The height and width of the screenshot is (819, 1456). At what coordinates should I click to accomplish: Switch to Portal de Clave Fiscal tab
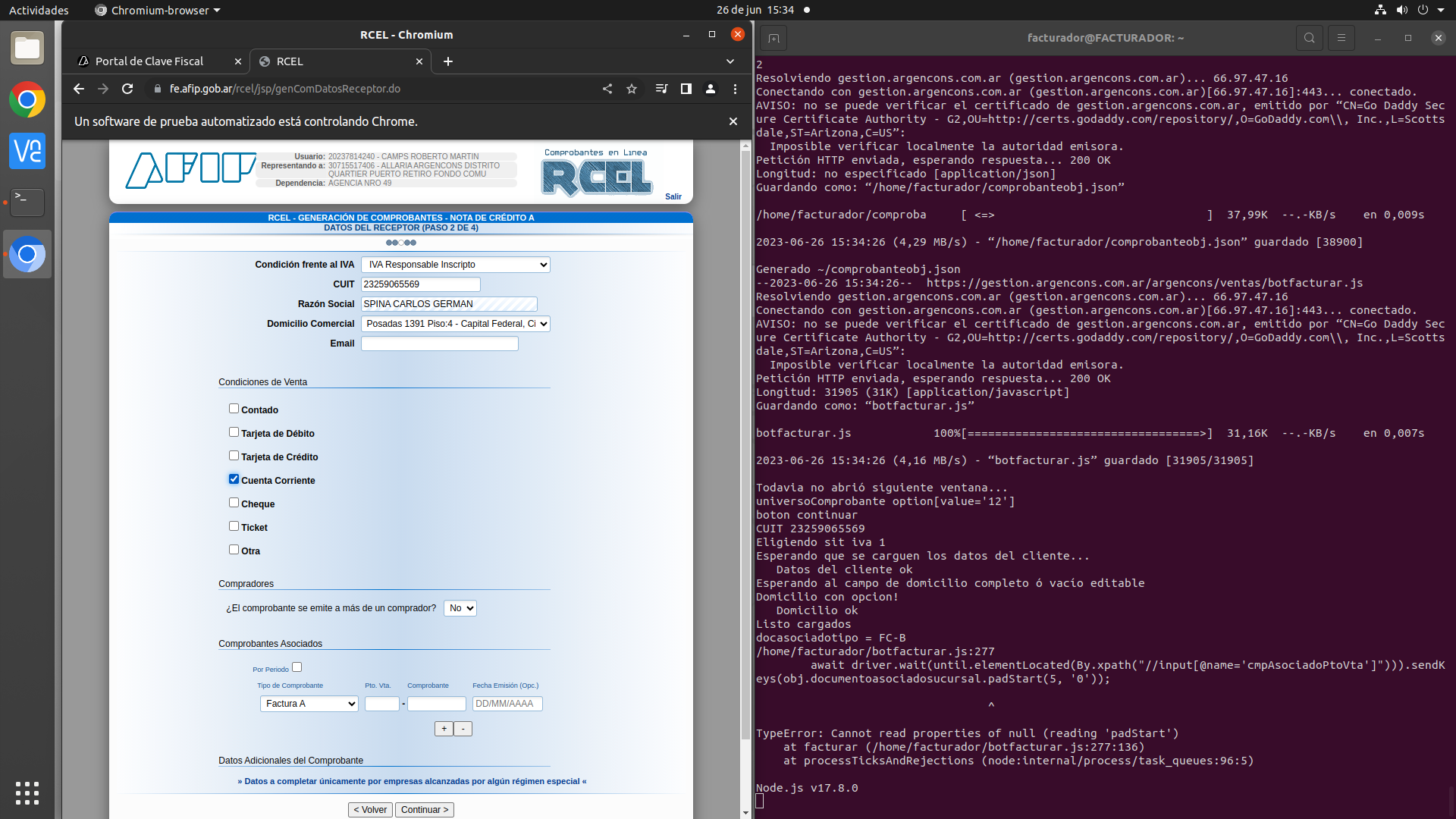point(149,61)
